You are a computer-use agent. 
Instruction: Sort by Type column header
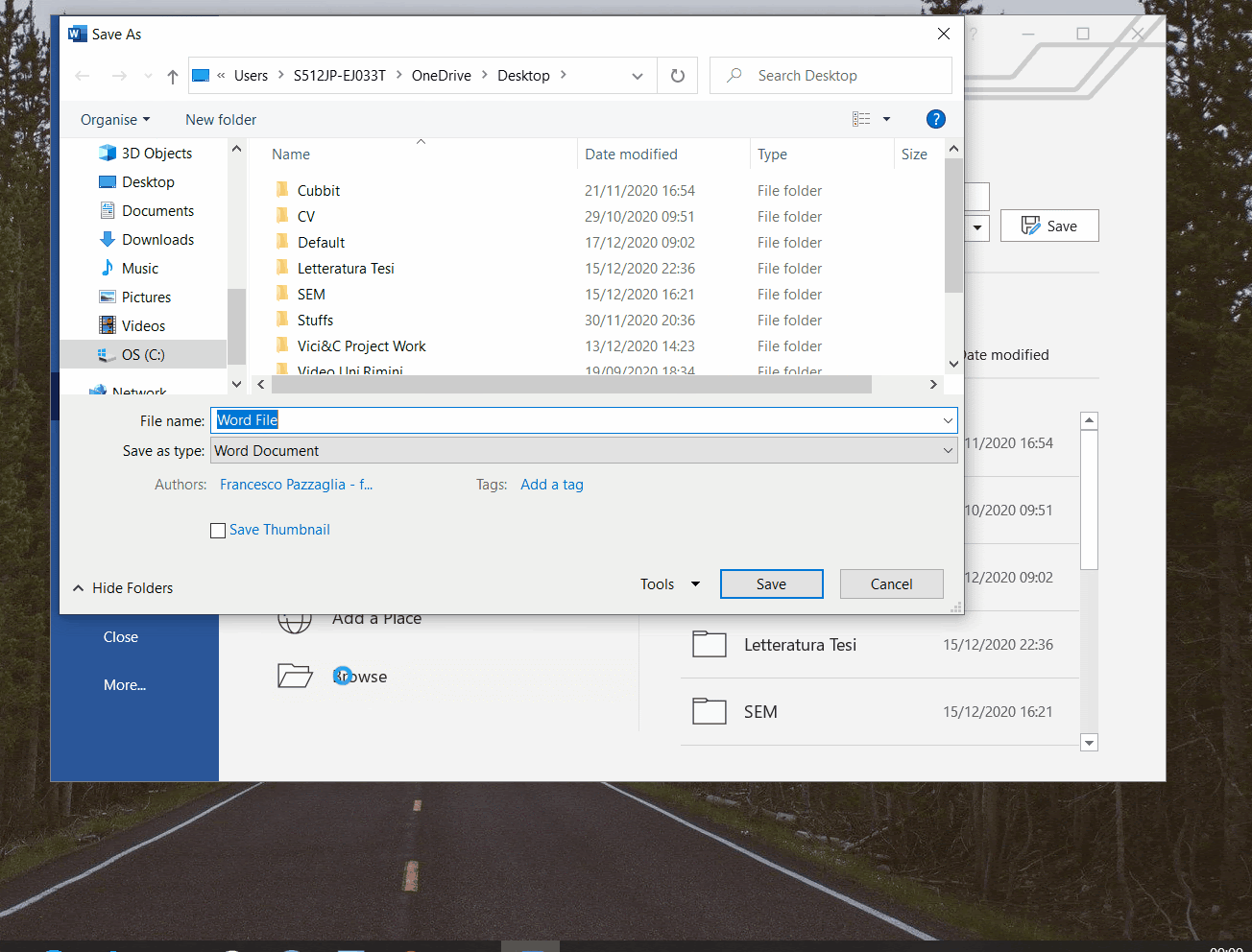pos(772,155)
